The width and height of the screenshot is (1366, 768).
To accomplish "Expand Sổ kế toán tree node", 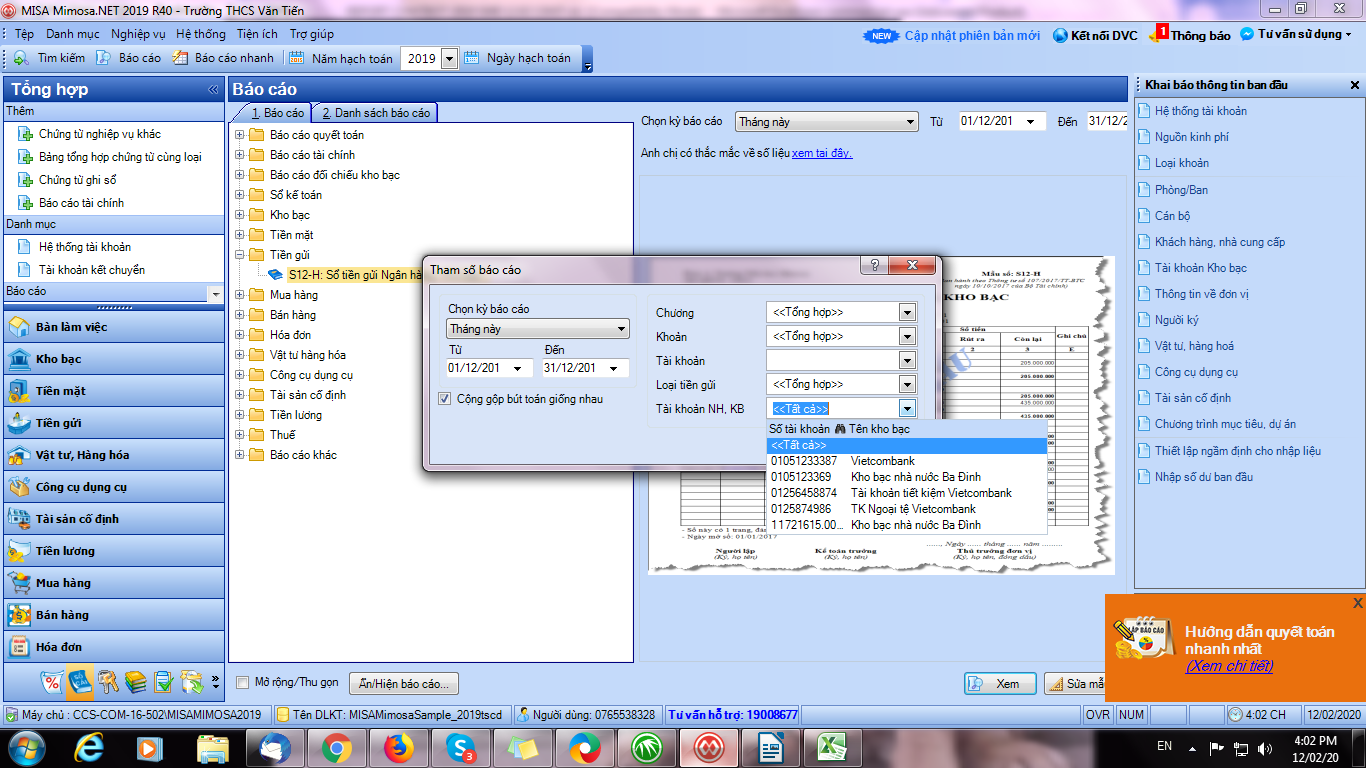I will [x=240, y=195].
